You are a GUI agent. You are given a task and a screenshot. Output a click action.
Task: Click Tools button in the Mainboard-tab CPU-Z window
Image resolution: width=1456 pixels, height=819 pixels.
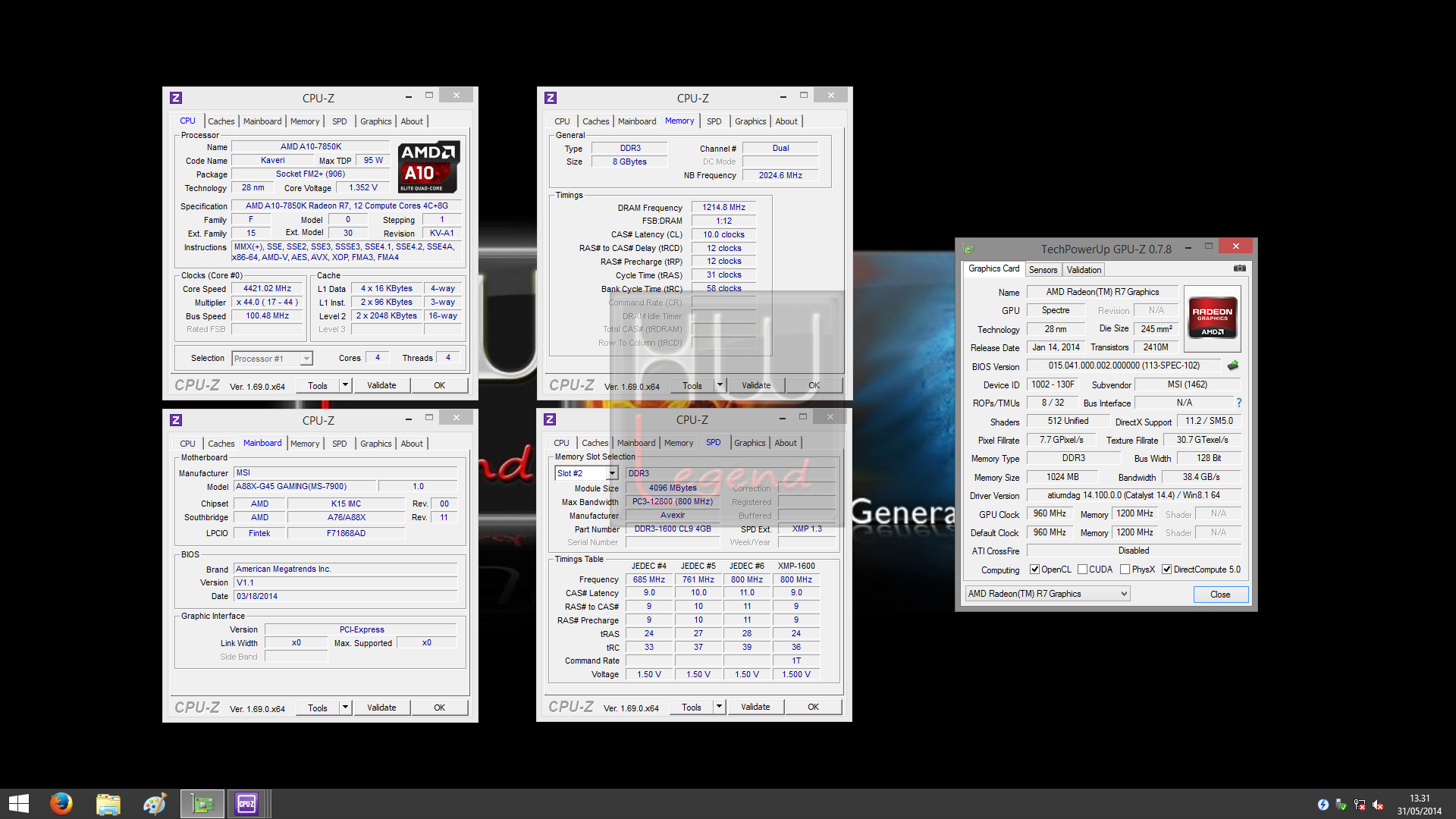(x=318, y=708)
